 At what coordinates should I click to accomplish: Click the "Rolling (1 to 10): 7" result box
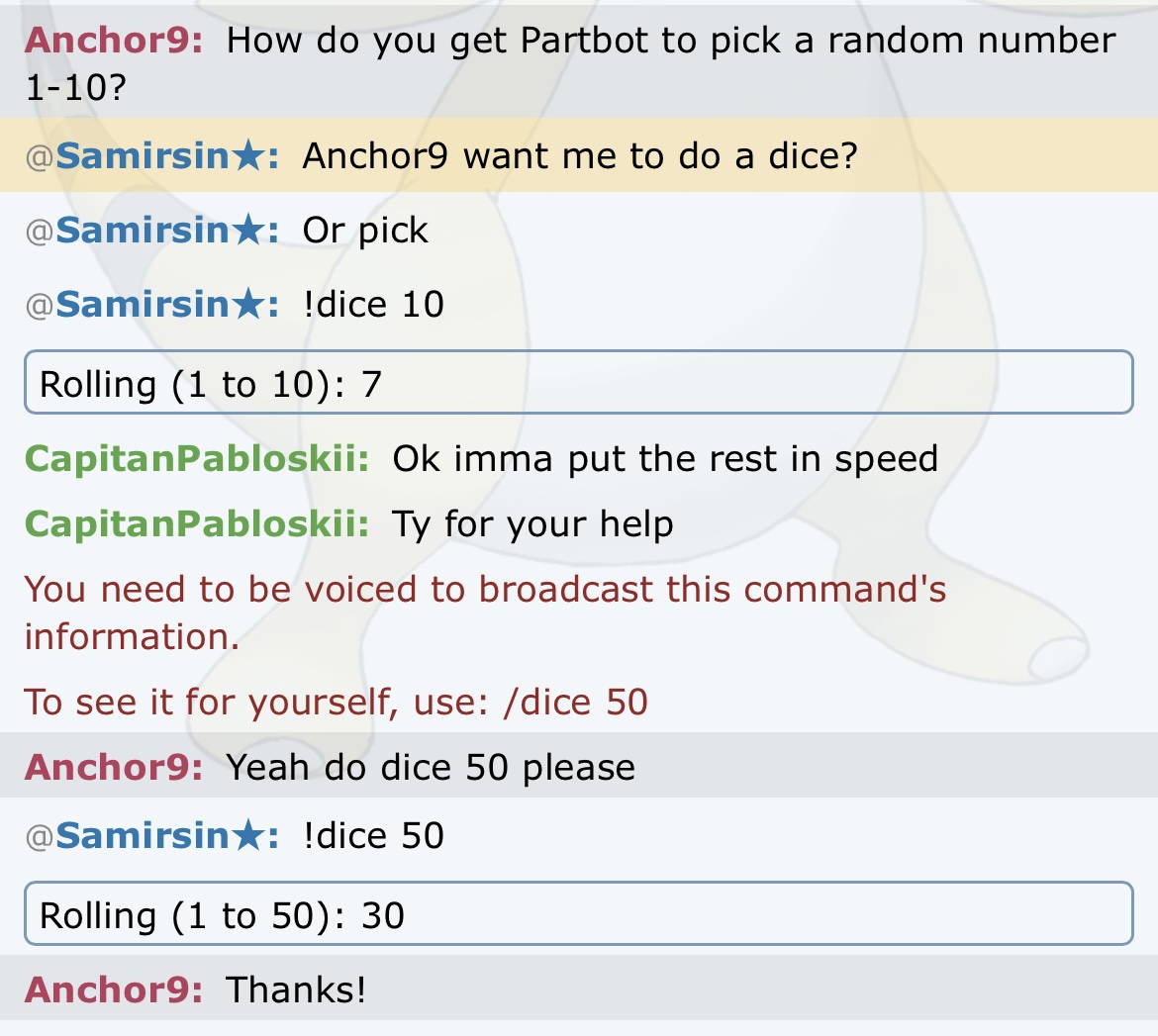(x=579, y=383)
